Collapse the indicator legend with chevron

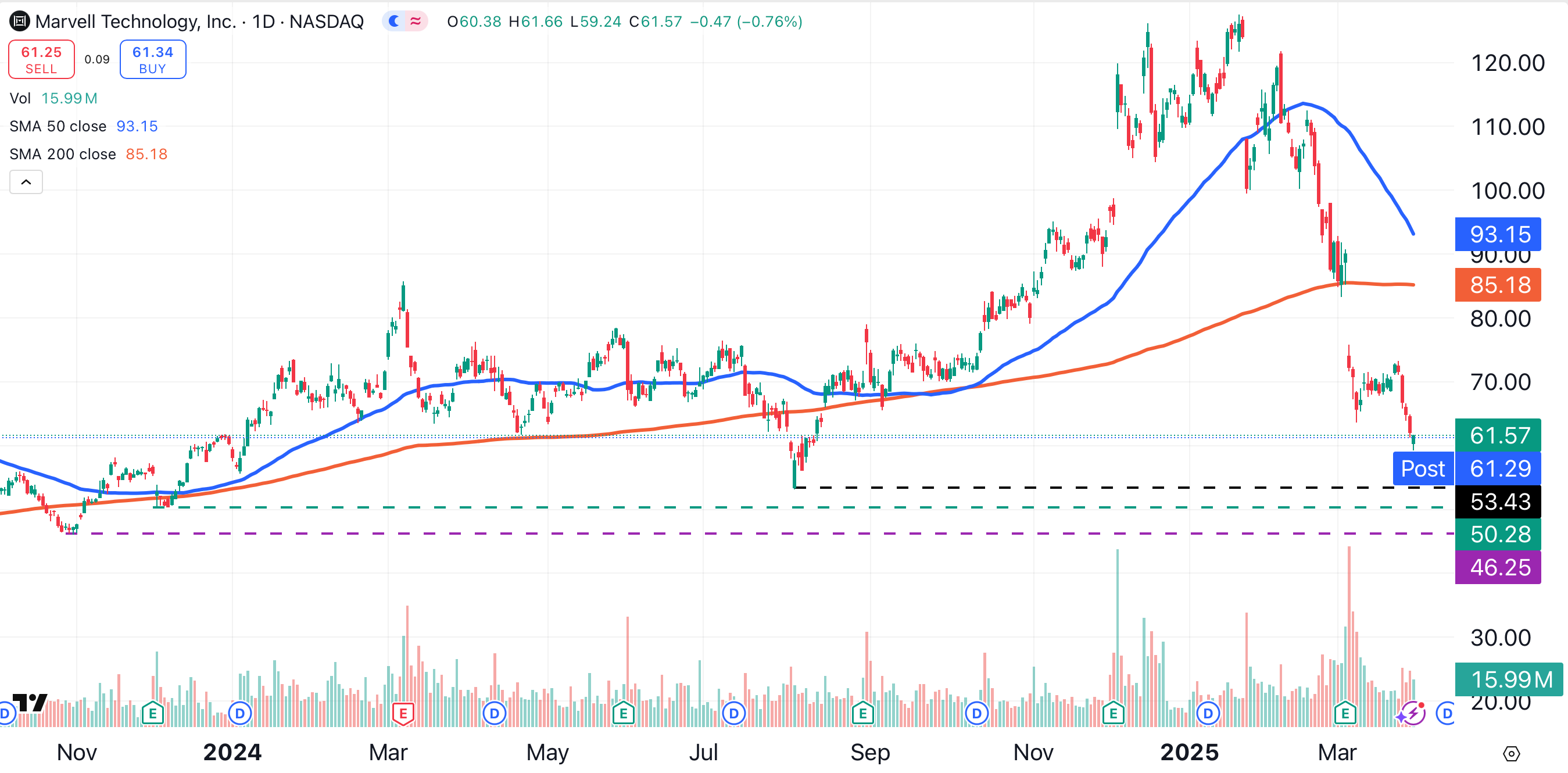[x=26, y=182]
